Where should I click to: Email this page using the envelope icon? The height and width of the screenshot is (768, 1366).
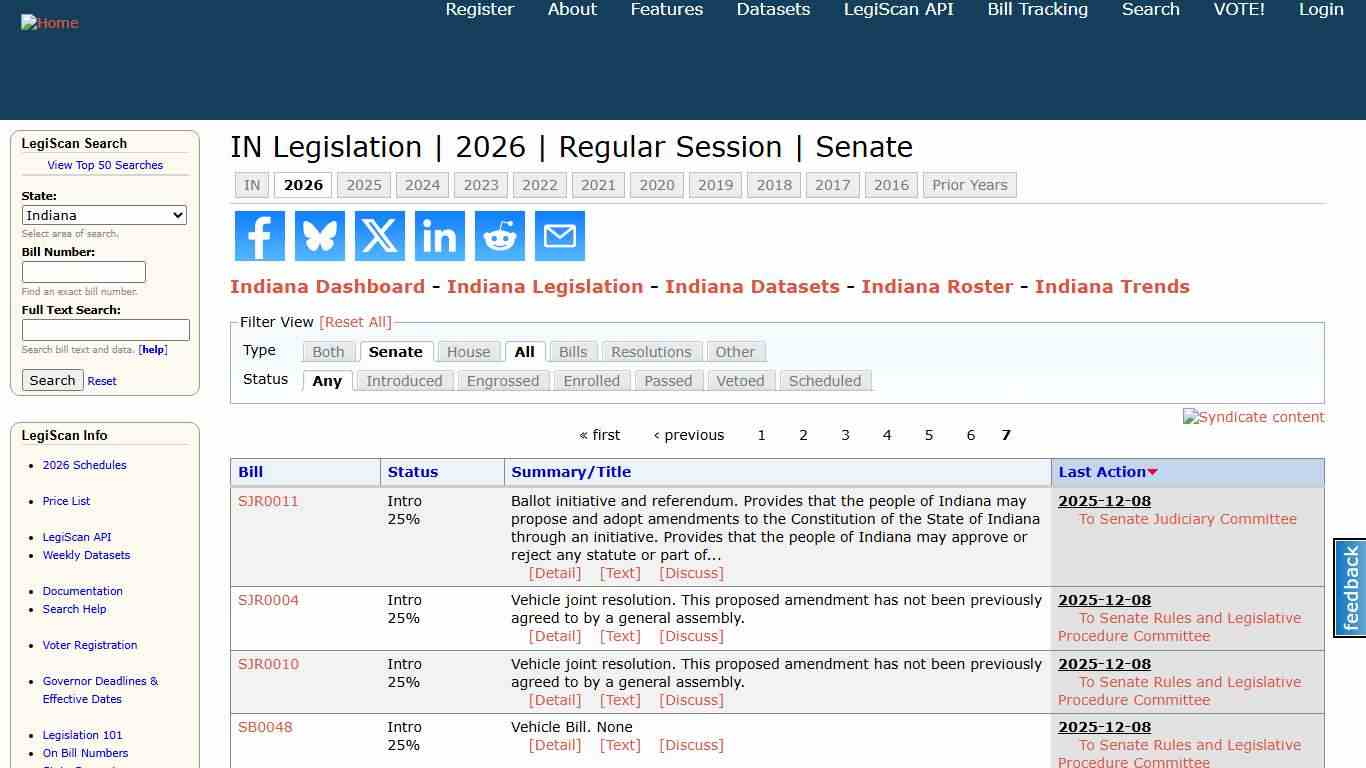click(559, 236)
